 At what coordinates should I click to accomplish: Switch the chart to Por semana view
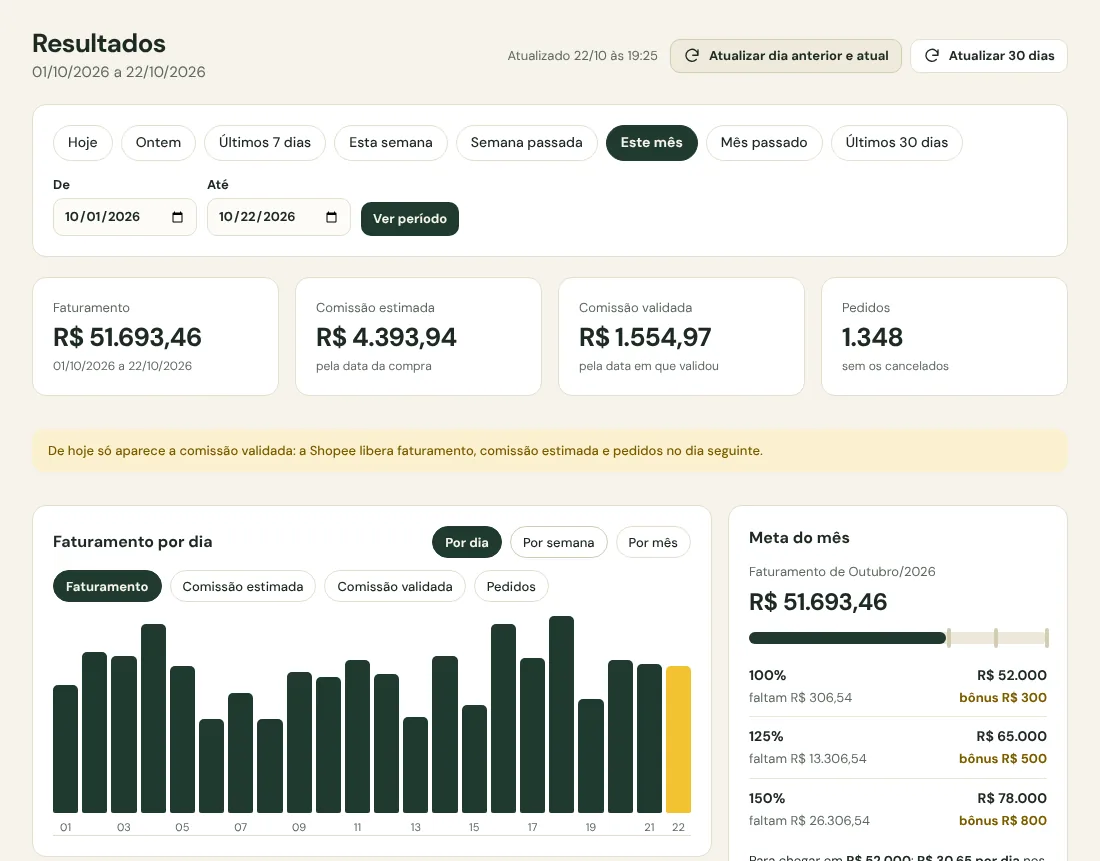point(558,542)
